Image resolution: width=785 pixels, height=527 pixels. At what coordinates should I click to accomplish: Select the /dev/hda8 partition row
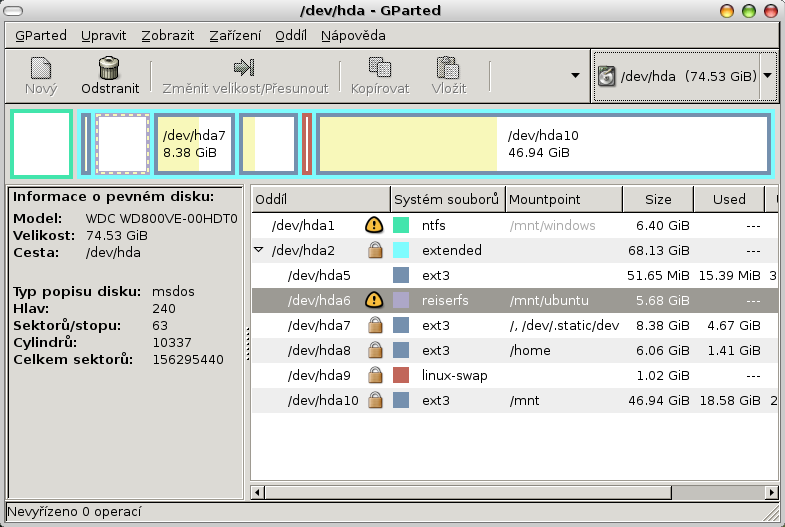click(515, 350)
